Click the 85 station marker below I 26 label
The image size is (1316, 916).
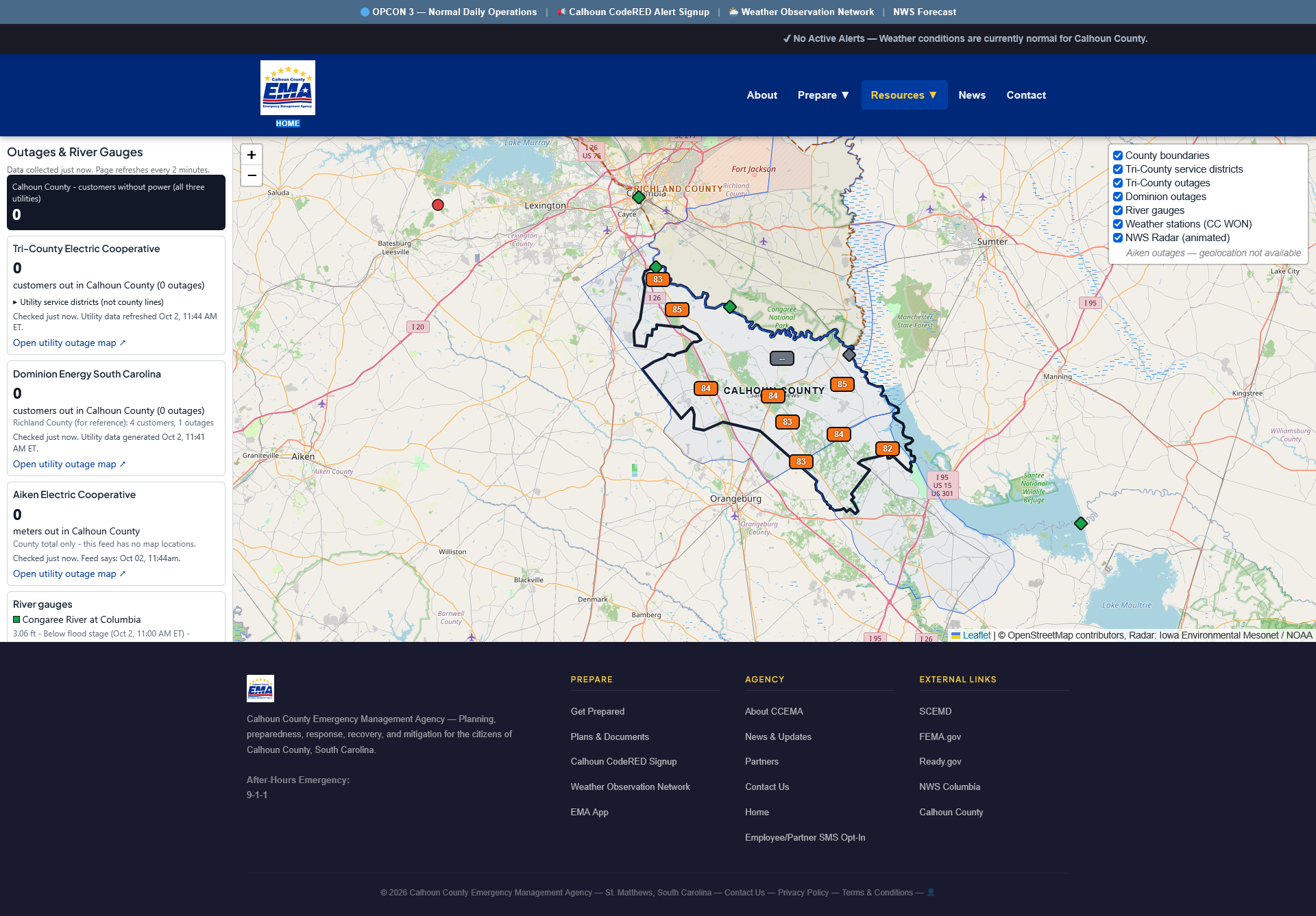click(677, 310)
